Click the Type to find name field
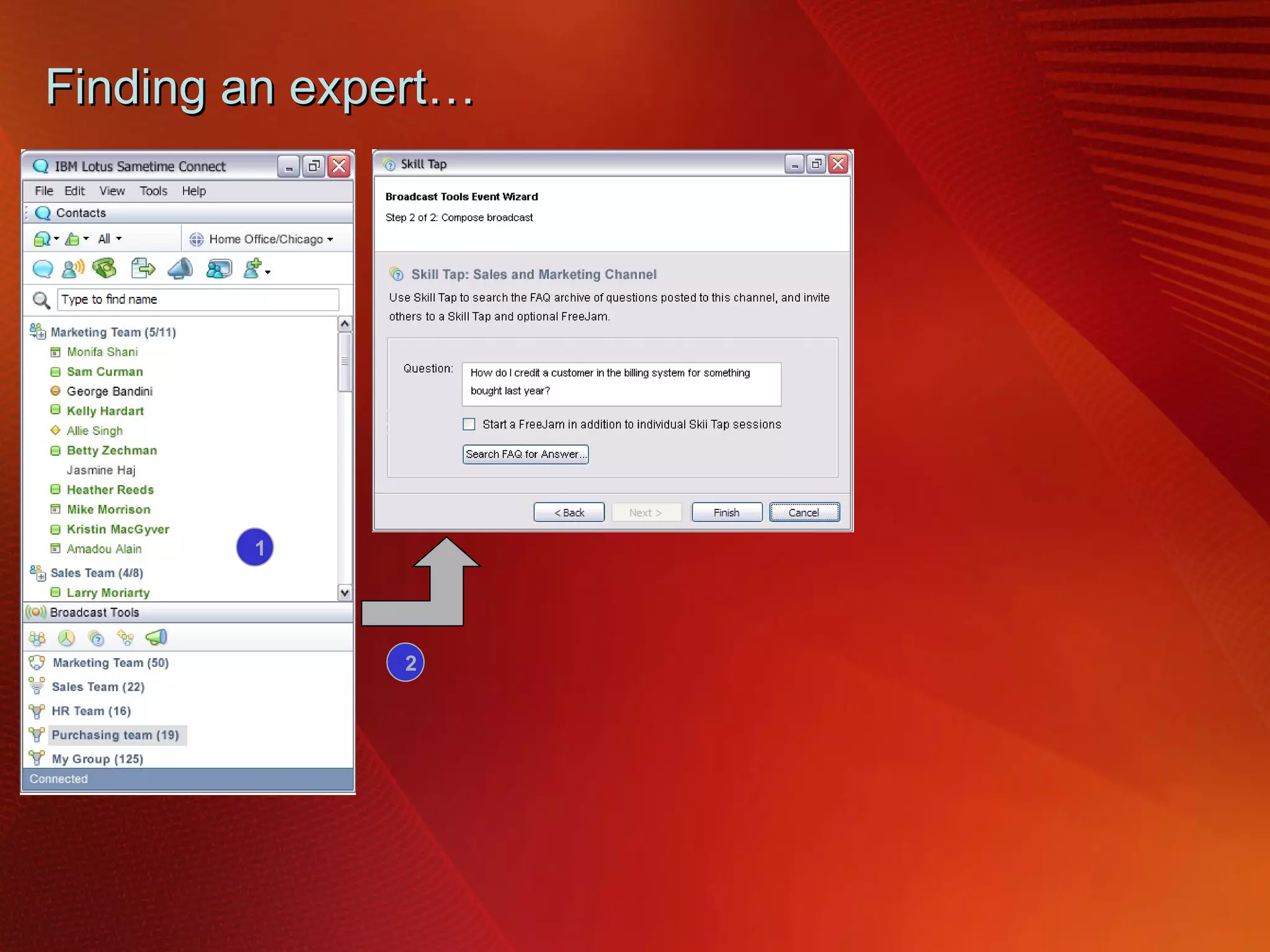 [198, 299]
